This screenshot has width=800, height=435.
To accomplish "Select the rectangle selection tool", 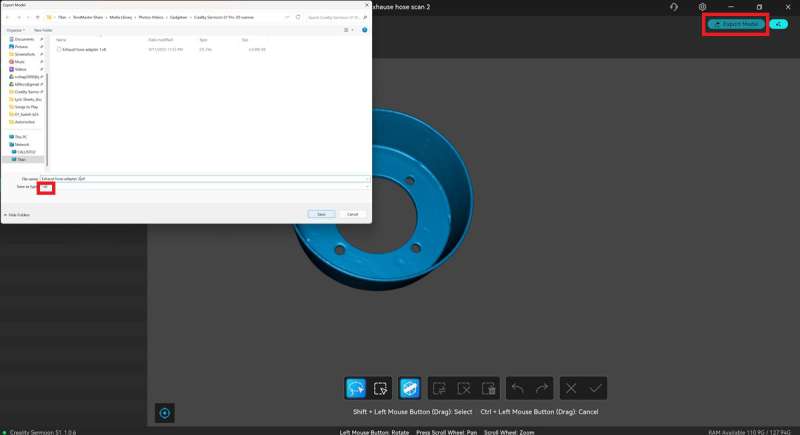I will [380, 388].
